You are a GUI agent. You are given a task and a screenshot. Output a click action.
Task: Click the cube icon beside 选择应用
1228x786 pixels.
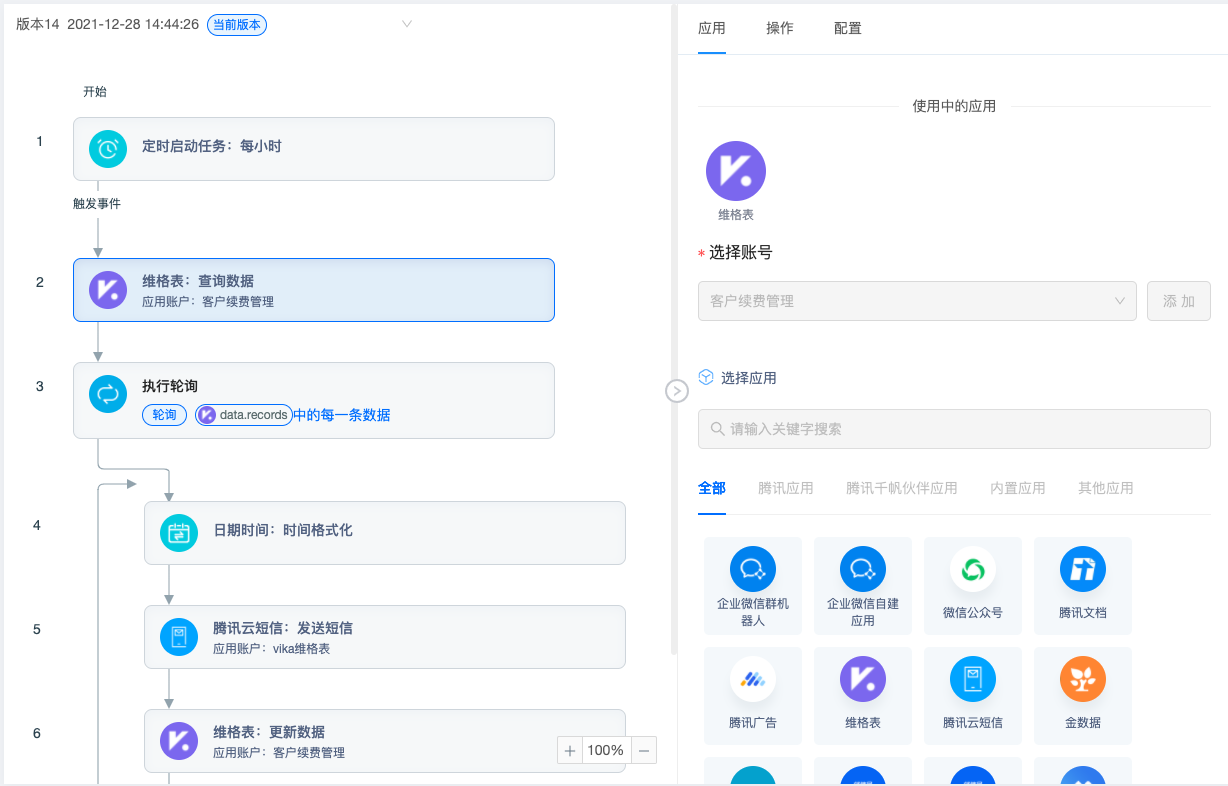pos(706,377)
